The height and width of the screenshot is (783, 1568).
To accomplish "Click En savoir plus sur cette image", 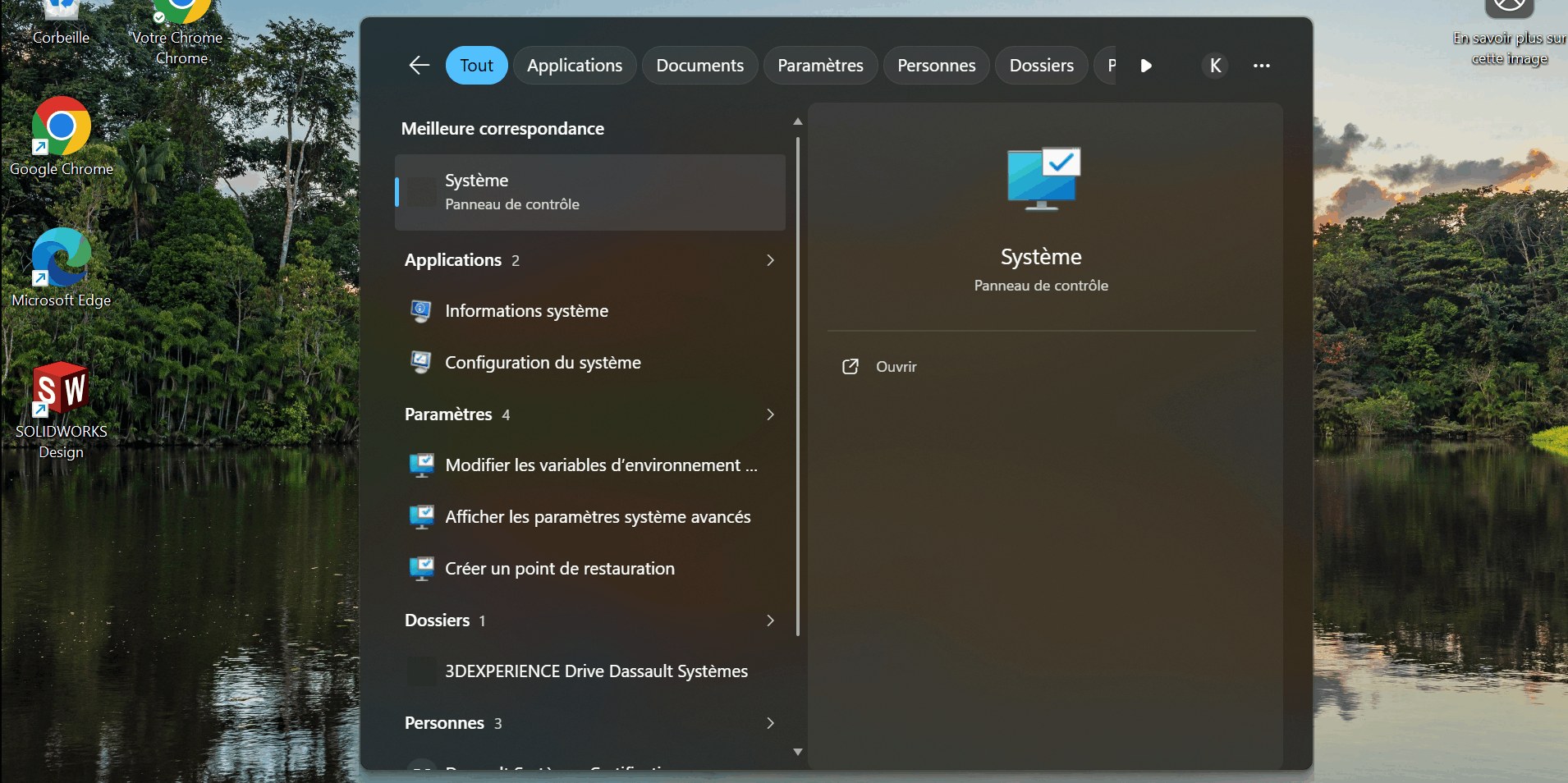I will [x=1510, y=34].
